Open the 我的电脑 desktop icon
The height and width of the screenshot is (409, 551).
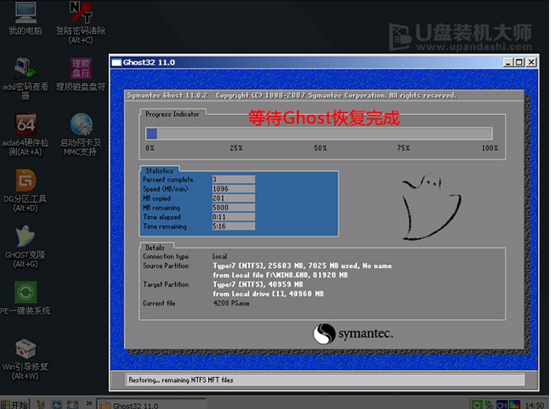pyautogui.click(x=25, y=18)
